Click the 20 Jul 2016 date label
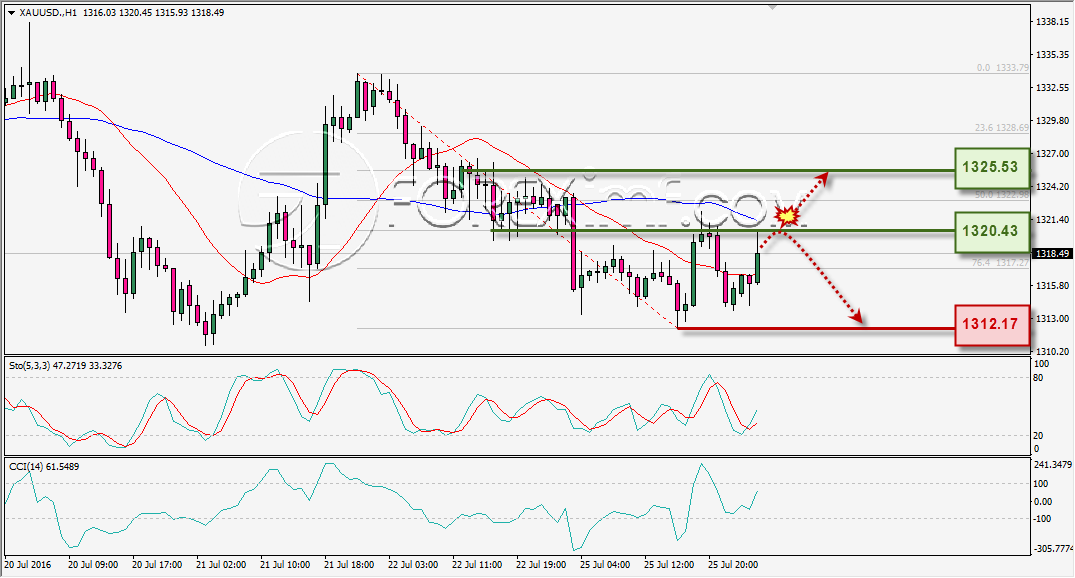1075x578 pixels. tap(27, 565)
